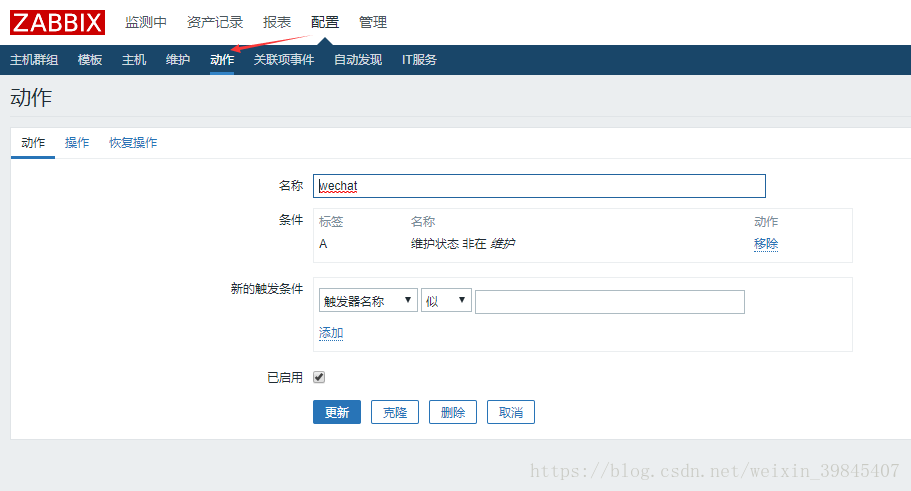
Task: Go to 模板 submenu
Action: pos(90,60)
